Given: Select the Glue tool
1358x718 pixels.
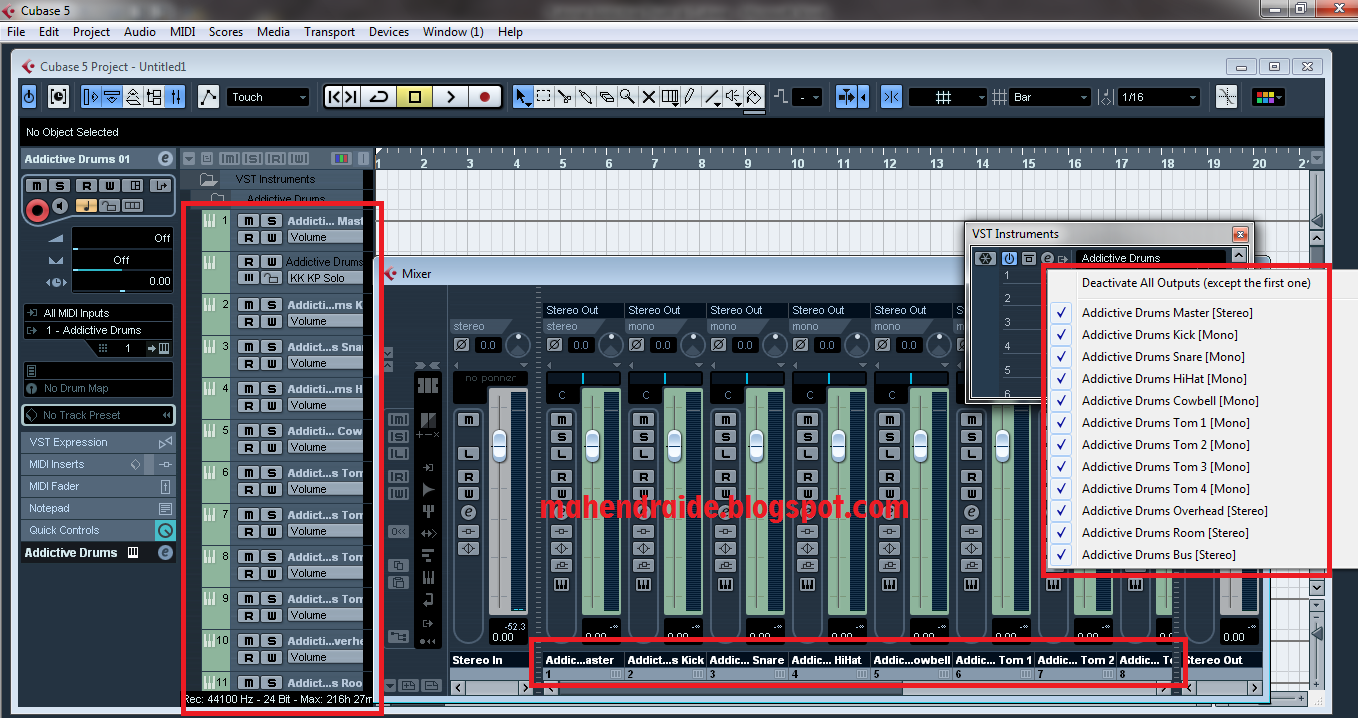Looking at the screenshot, I should point(585,97).
